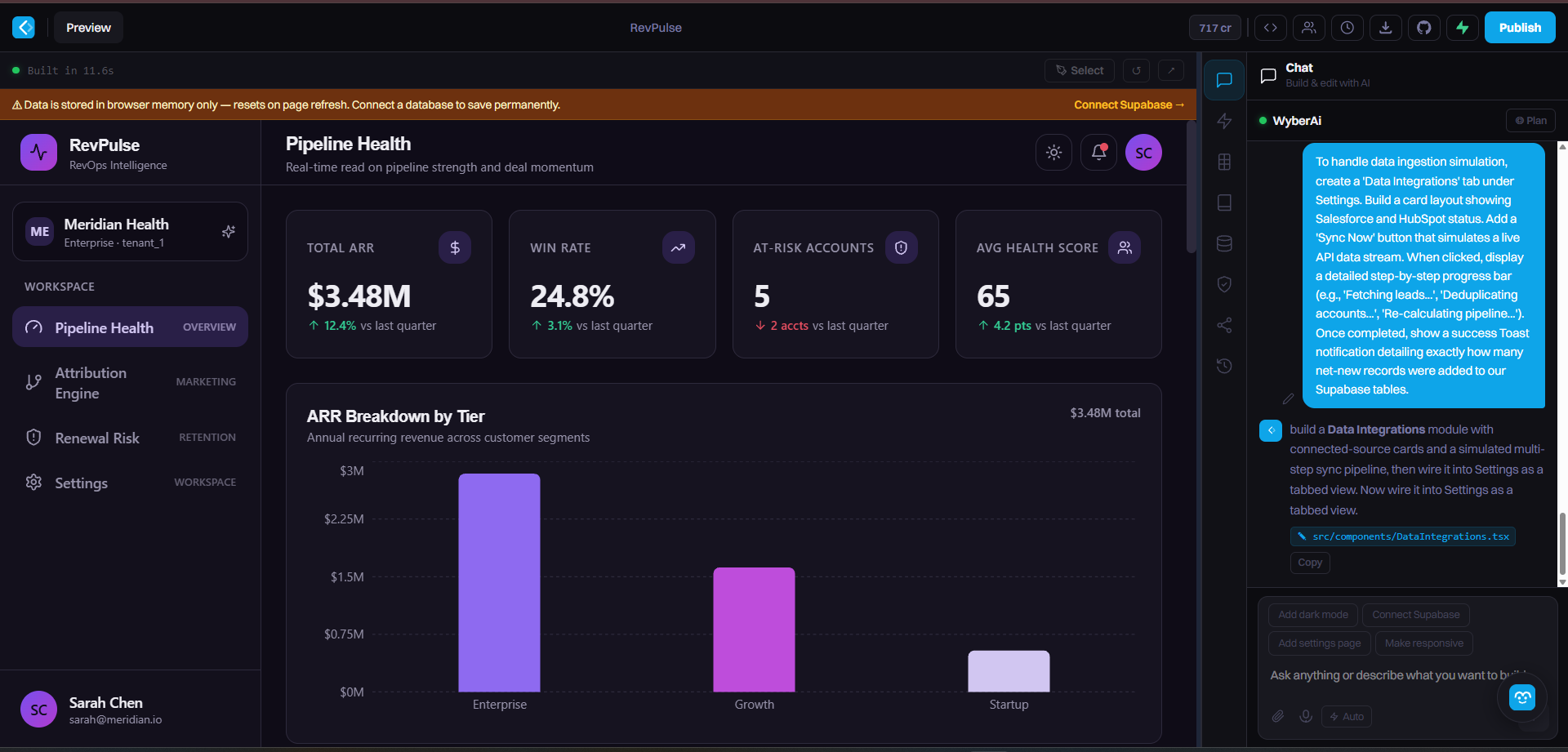This screenshot has width=1568, height=752.
Task: Click the Enterprise purple bar
Action: click(499, 583)
